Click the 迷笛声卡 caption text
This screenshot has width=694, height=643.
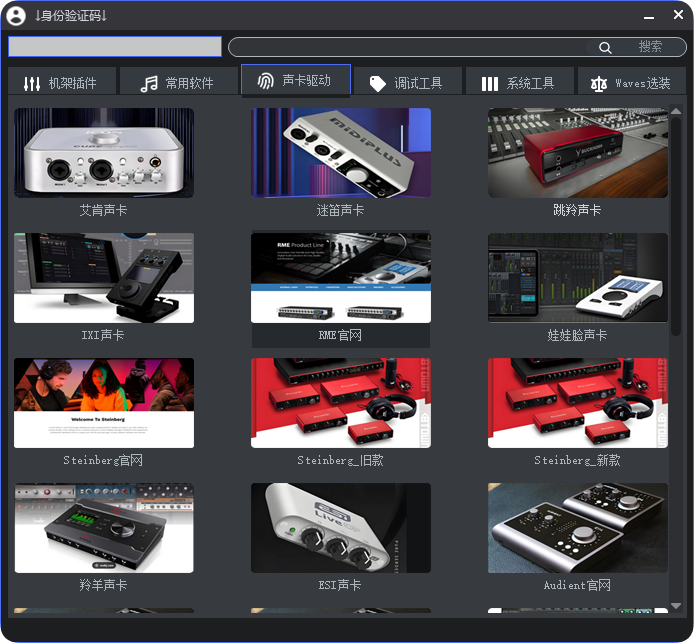[340, 210]
